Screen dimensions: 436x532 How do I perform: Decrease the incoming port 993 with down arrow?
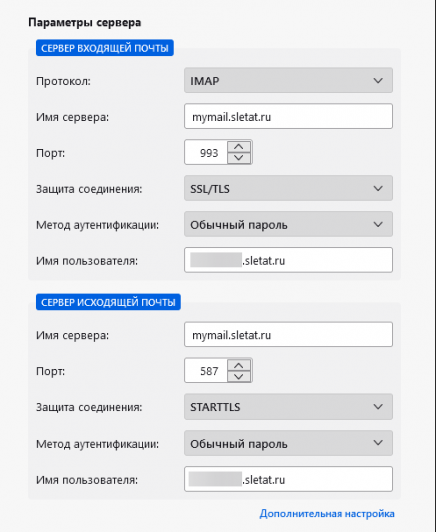pos(239,158)
